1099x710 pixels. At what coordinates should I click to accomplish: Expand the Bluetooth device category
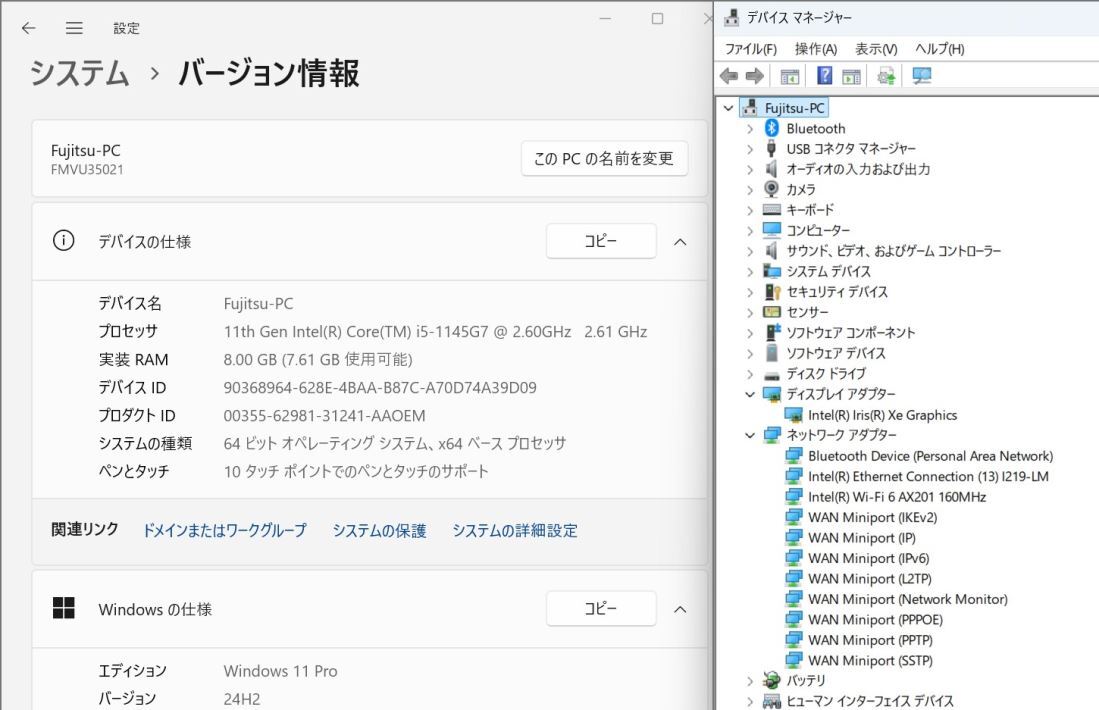tap(750, 128)
